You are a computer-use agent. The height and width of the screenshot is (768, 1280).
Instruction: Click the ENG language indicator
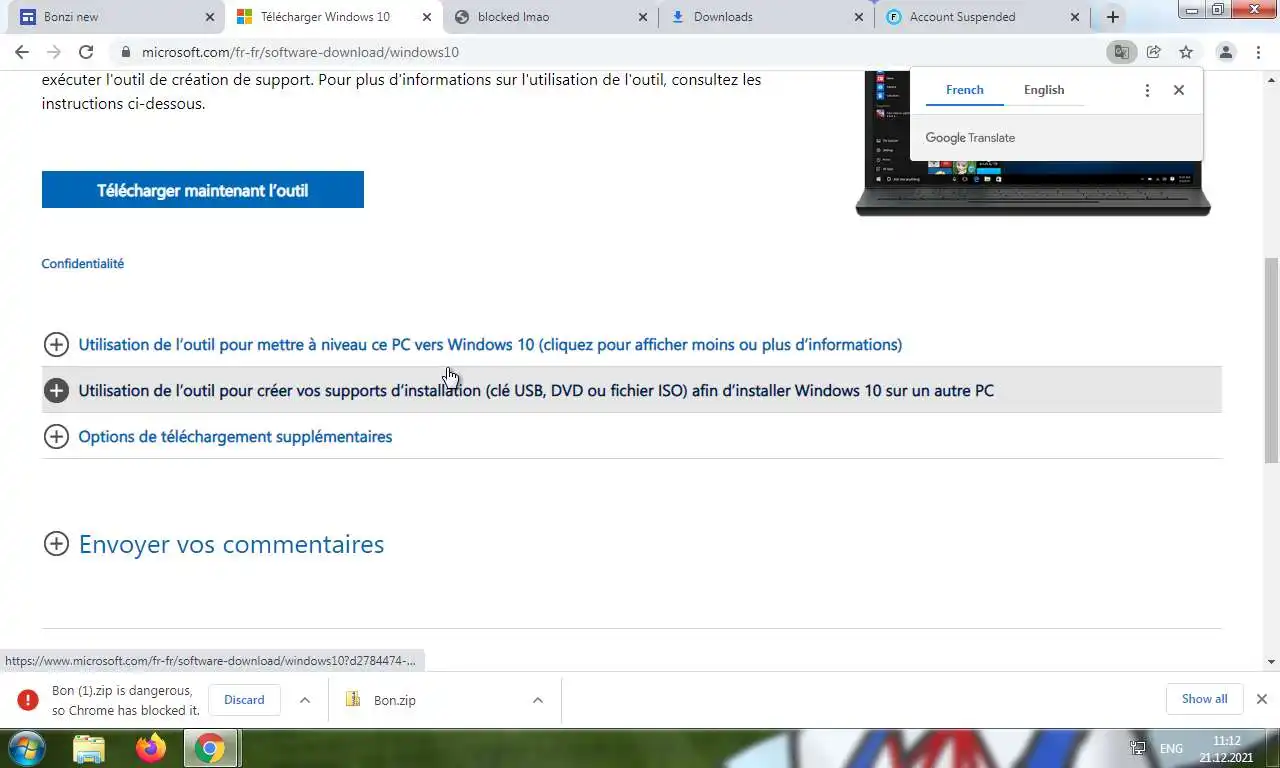click(1171, 748)
